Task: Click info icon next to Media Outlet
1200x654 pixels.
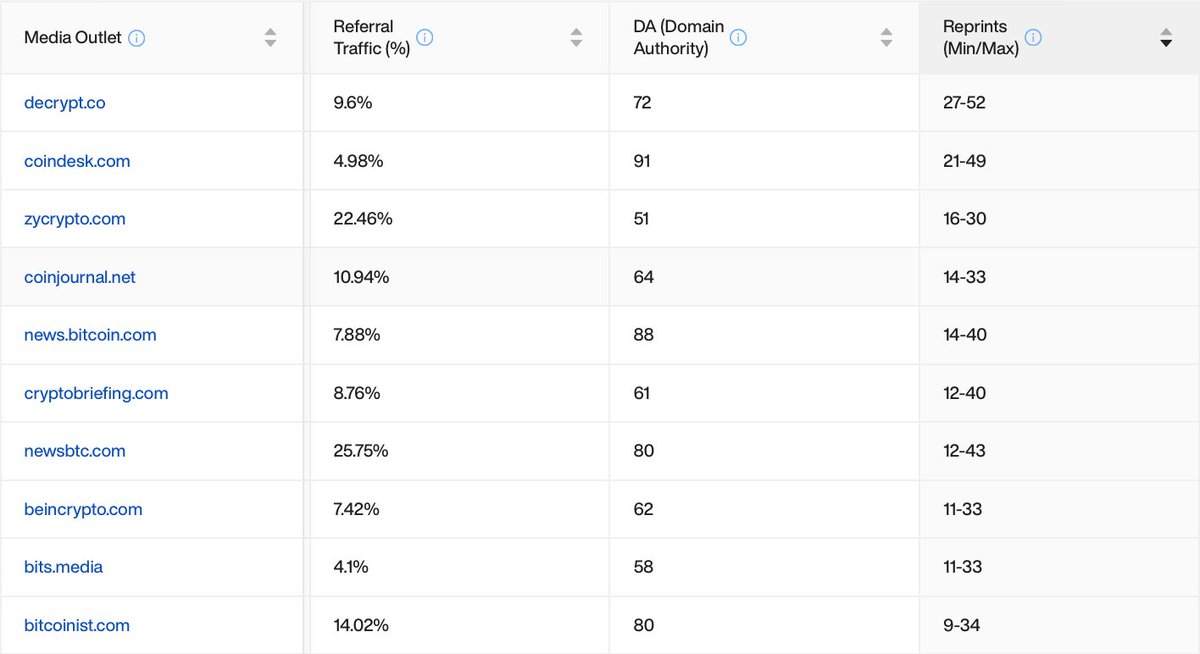Action: click(137, 38)
